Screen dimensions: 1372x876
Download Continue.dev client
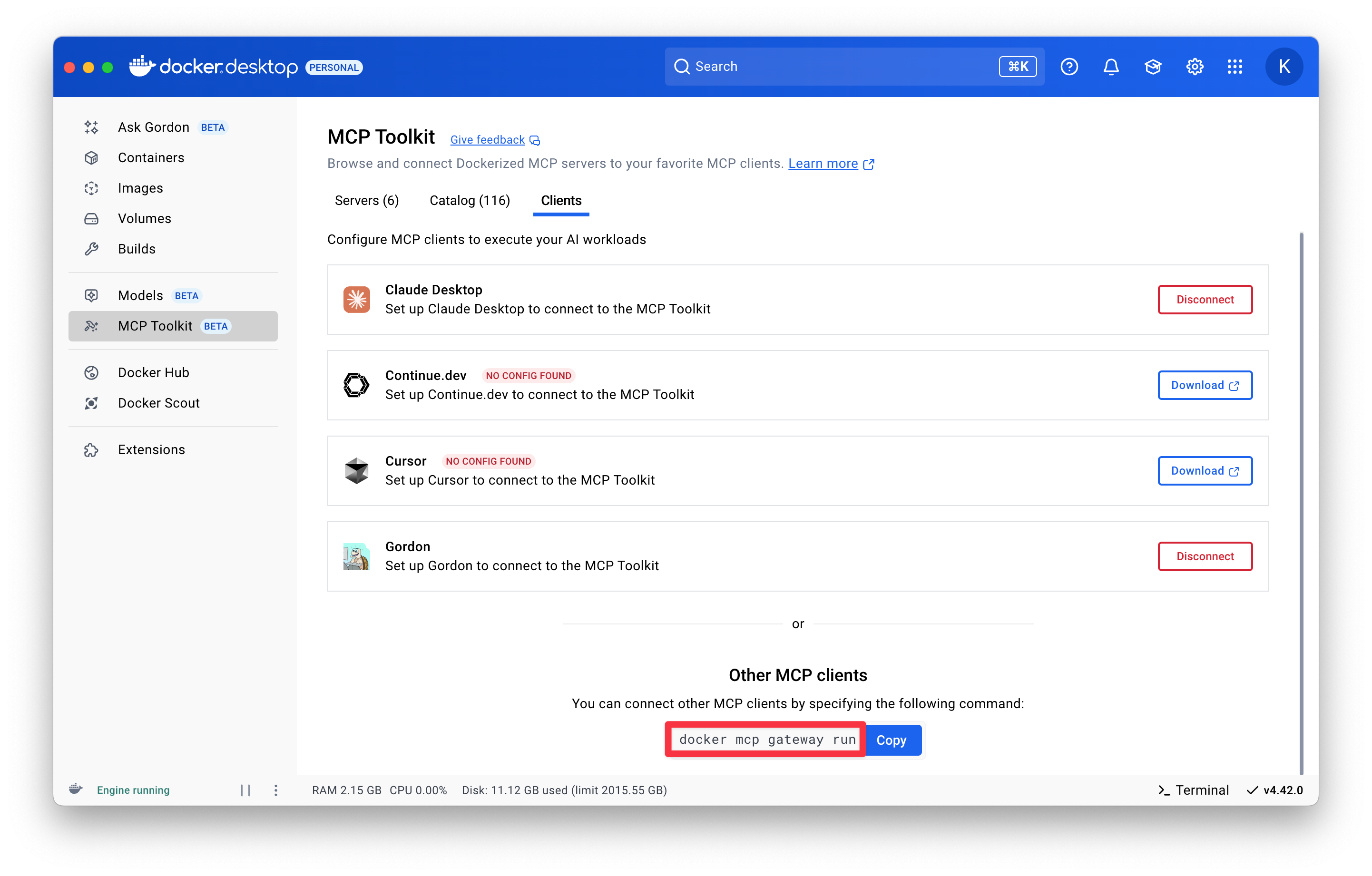tap(1205, 385)
